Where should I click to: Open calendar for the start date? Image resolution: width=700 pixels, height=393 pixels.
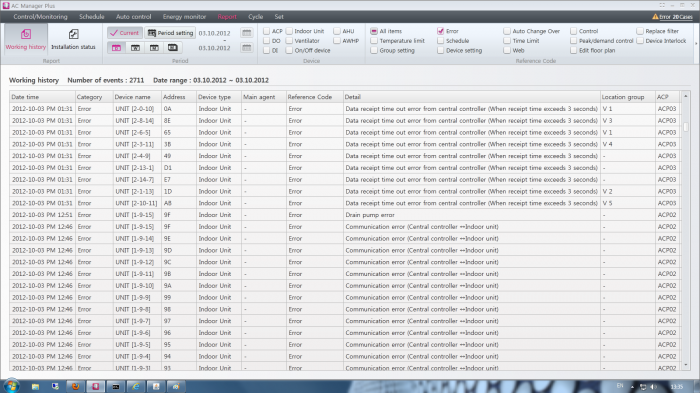(x=246, y=33)
